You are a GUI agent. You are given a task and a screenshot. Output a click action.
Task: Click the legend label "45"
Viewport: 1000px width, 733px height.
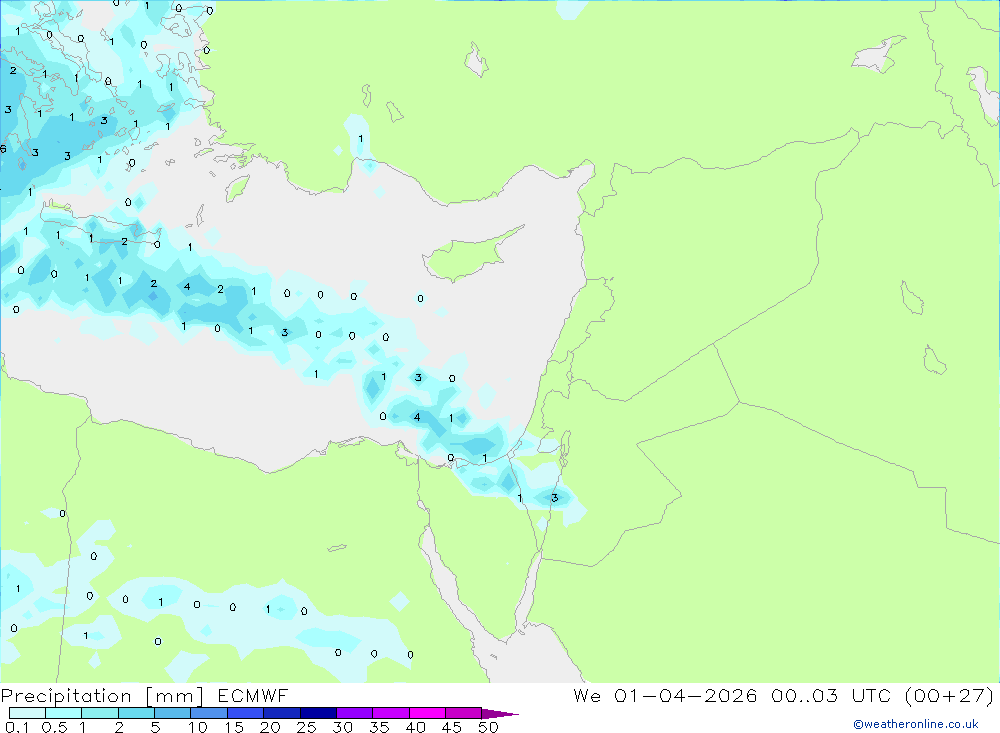[452, 727]
